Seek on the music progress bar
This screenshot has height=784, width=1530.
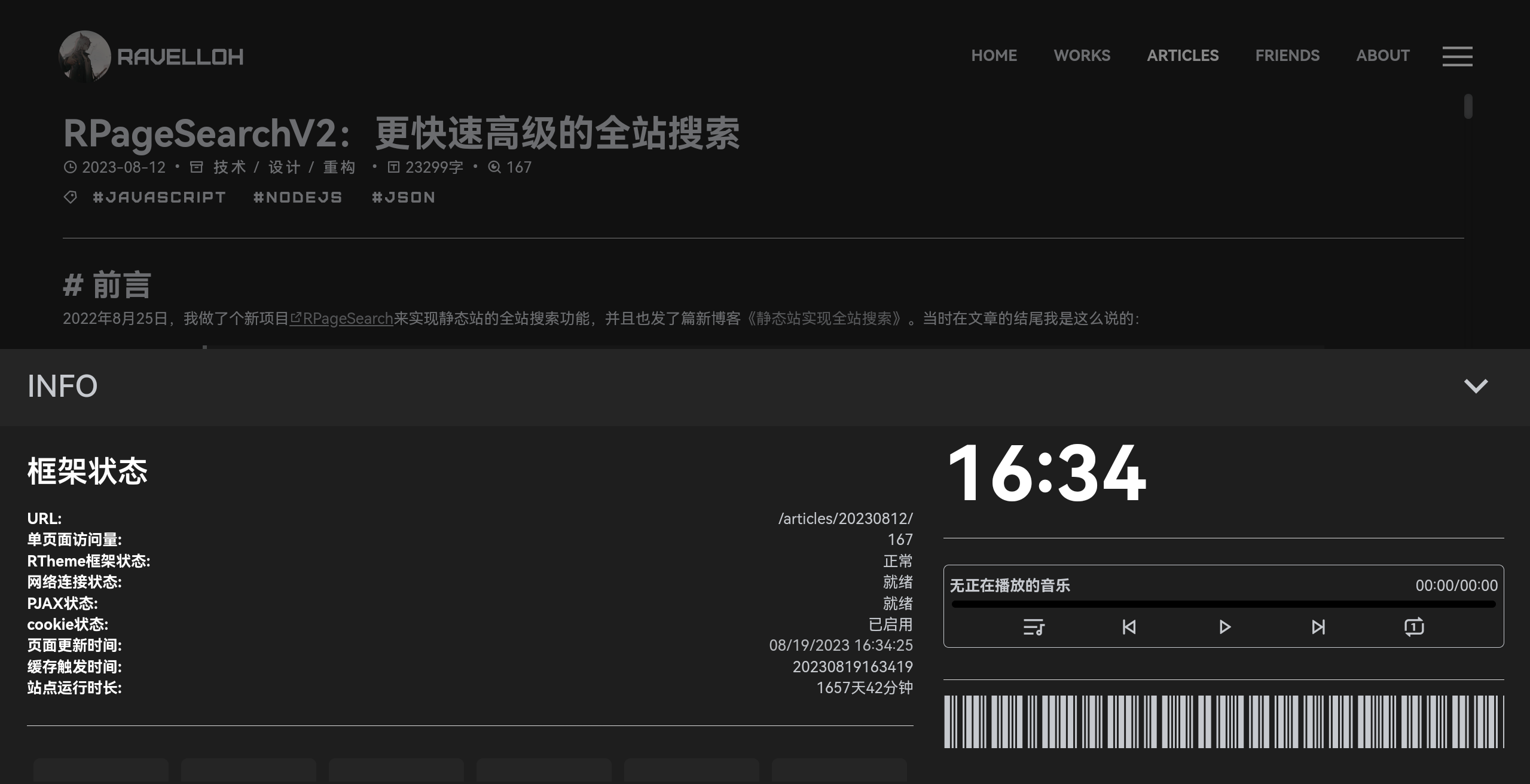click(1223, 605)
